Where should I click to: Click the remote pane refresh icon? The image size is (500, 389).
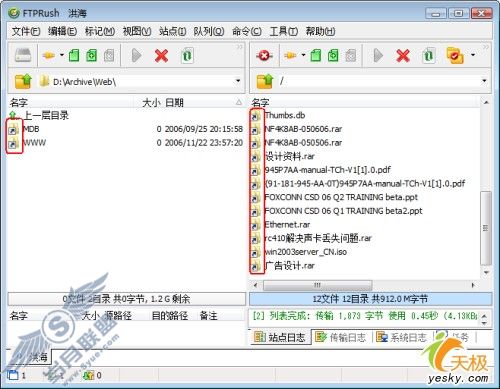[x=429, y=55]
